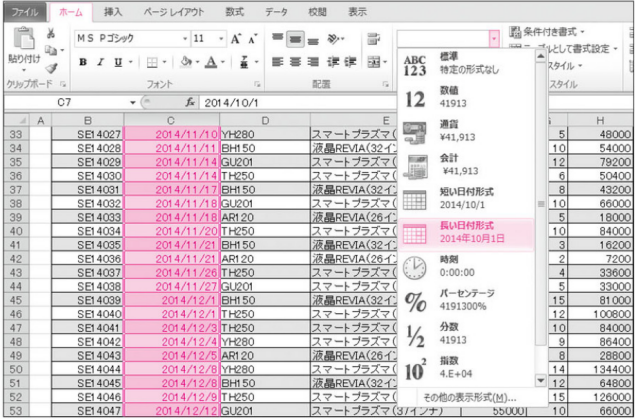Click the conditional formatting icon
The width and height of the screenshot is (635, 419).
coord(514,31)
